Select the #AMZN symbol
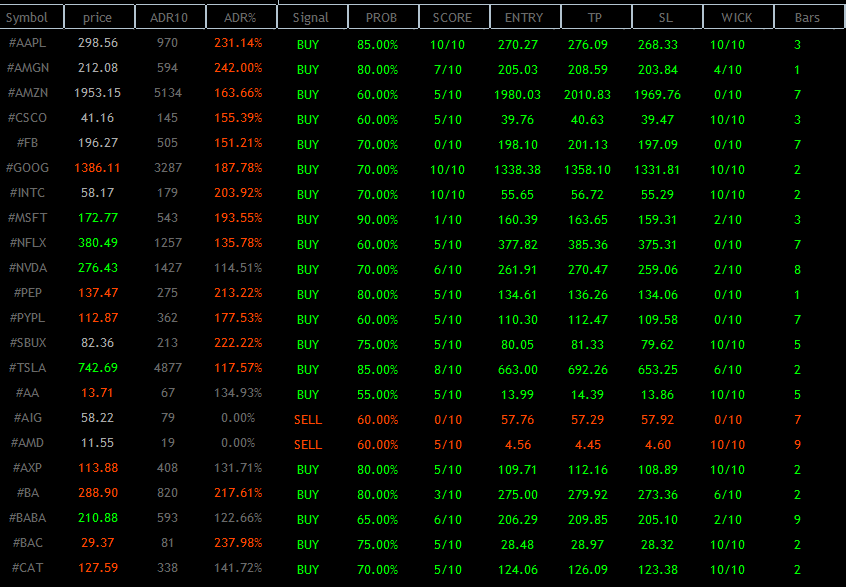846x587 pixels. tap(28, 92)
